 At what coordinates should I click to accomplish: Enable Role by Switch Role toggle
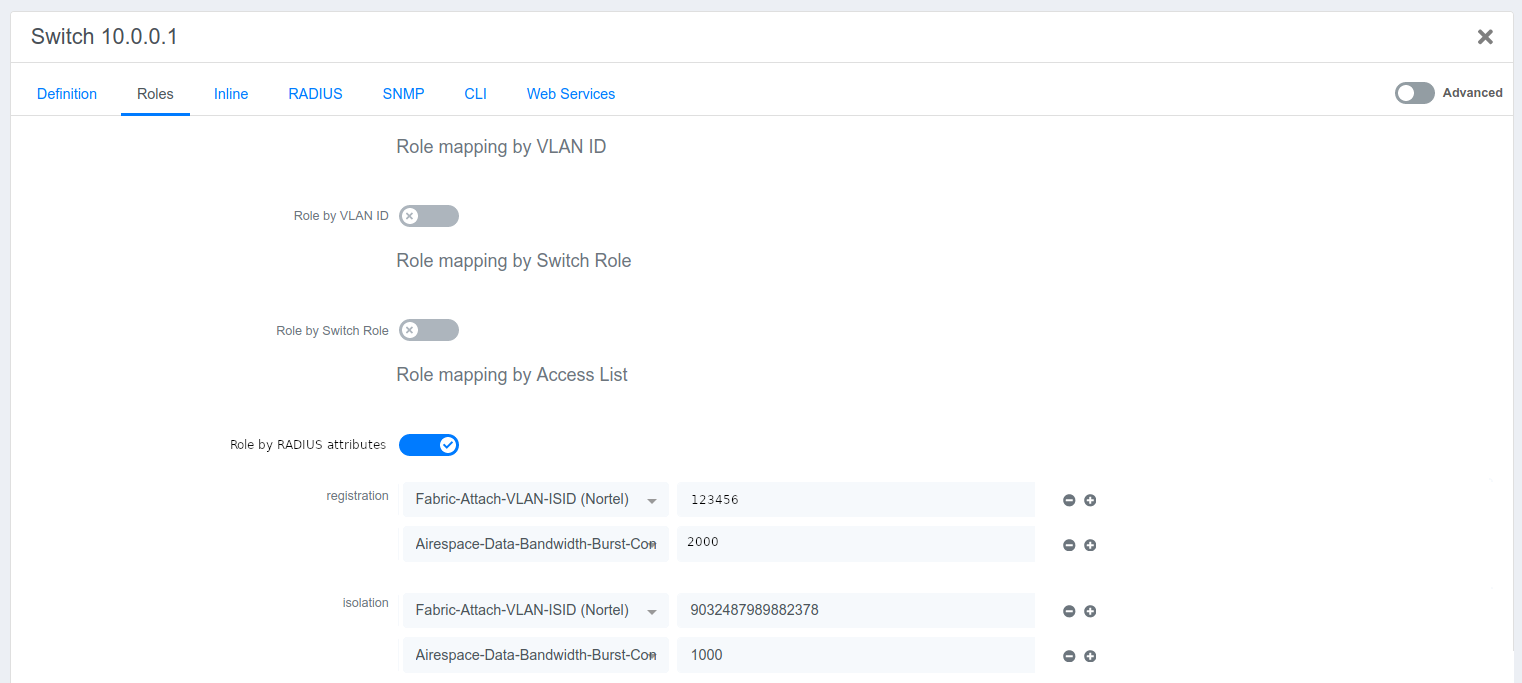click(x=429, y=330)
